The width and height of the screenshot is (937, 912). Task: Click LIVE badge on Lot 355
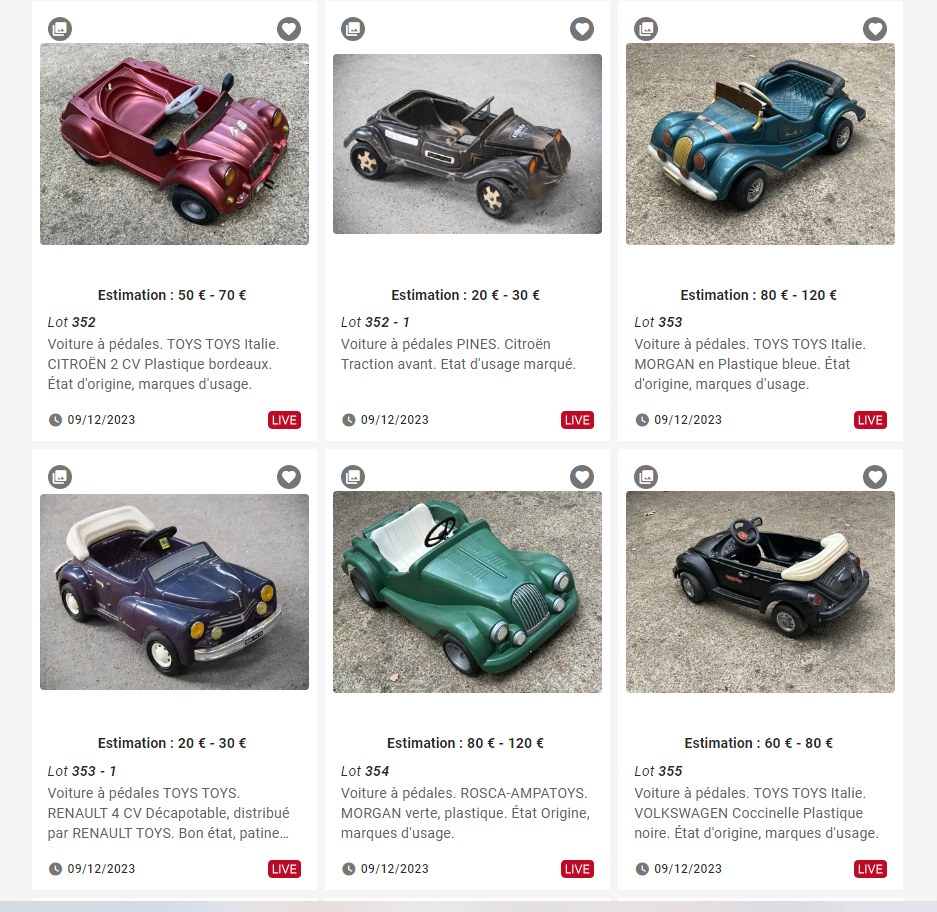point(870,869)
